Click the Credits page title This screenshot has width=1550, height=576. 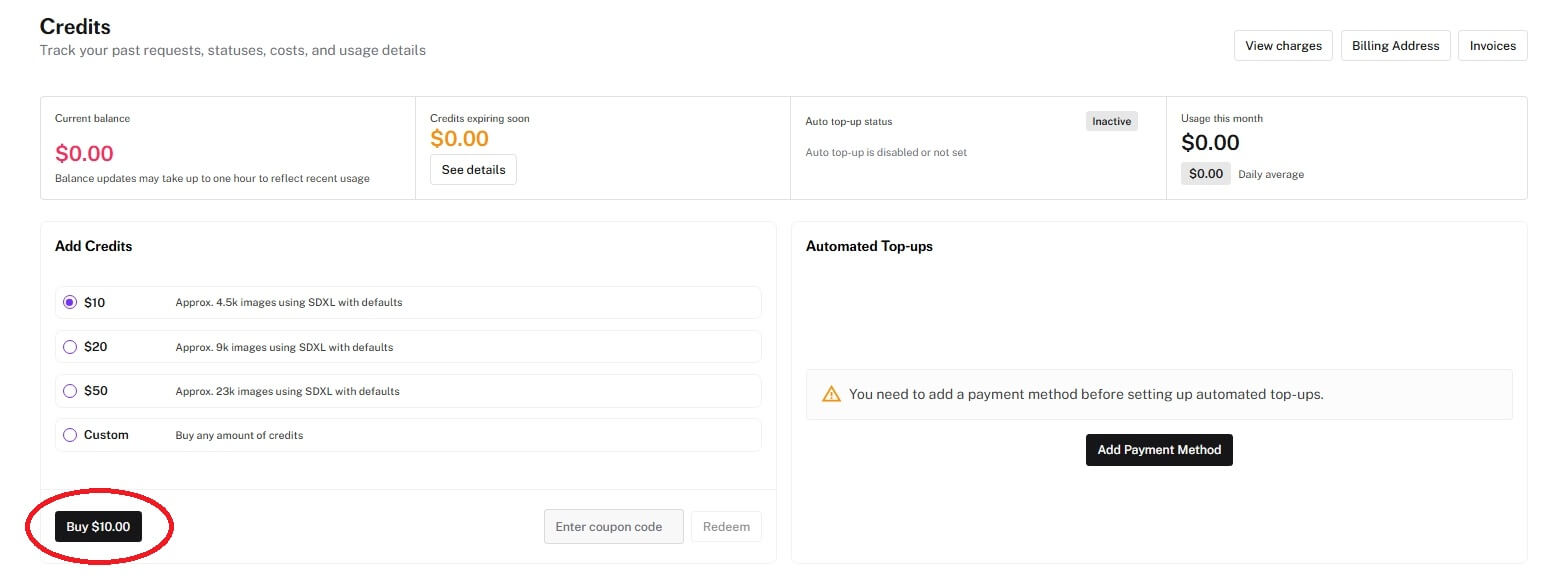coord(75,27)
